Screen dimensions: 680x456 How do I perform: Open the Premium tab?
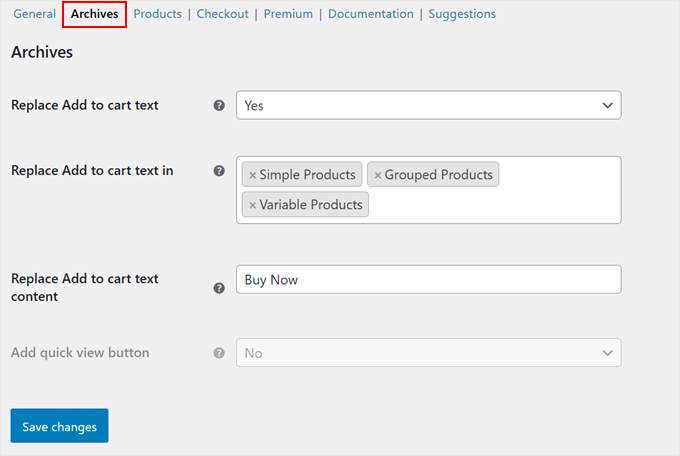(x=288, y=14)
